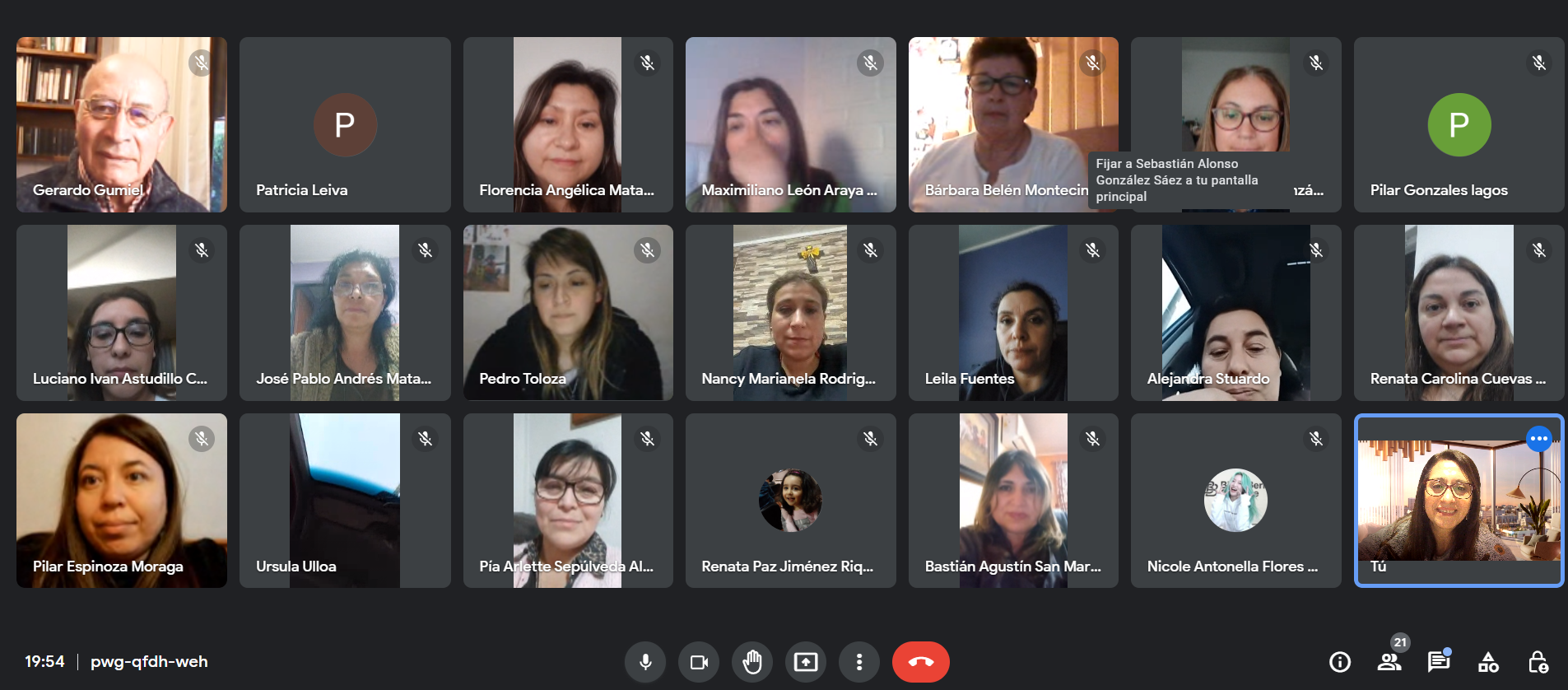Toggle the microphone button in bottom bar
The image size is (1568, 690).
pos(645,662)
